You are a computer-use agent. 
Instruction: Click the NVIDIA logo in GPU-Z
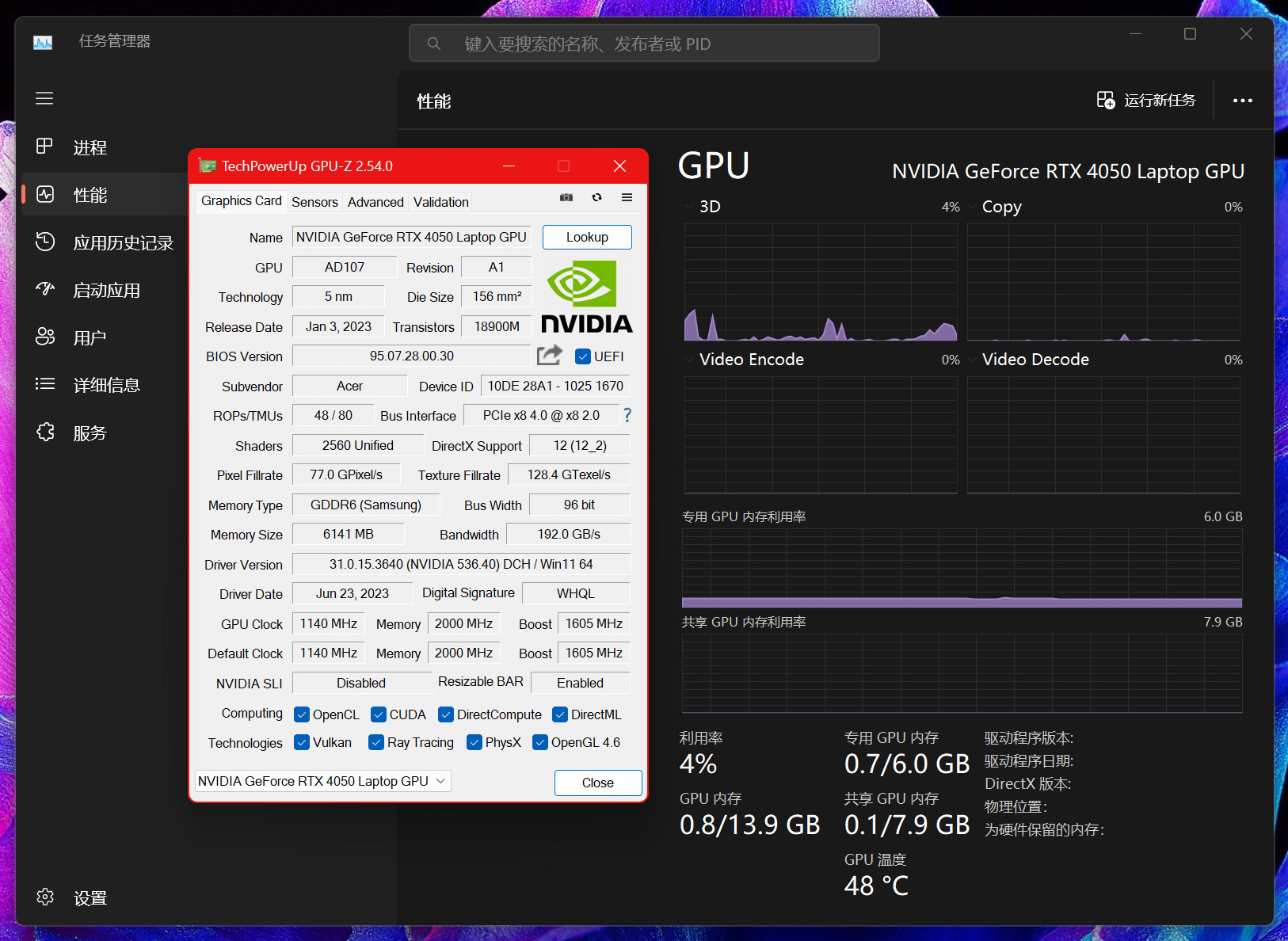pyautogui.click(x=587, y=297)
